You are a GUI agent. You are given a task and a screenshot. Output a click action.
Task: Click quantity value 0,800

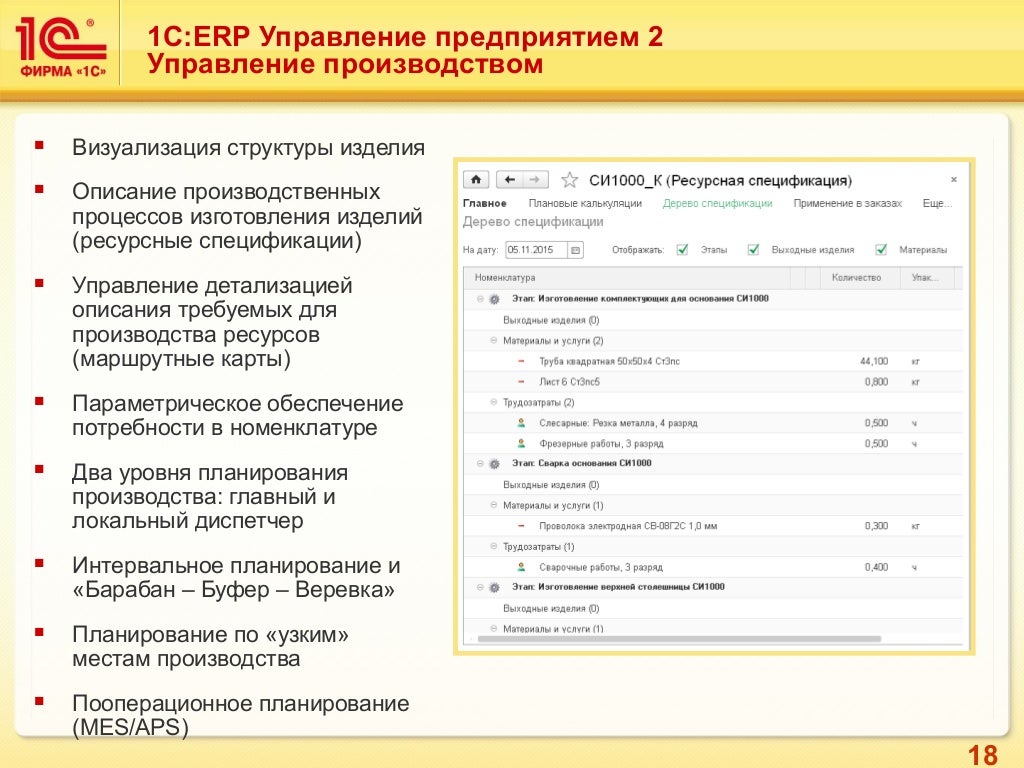click(876, 382)
